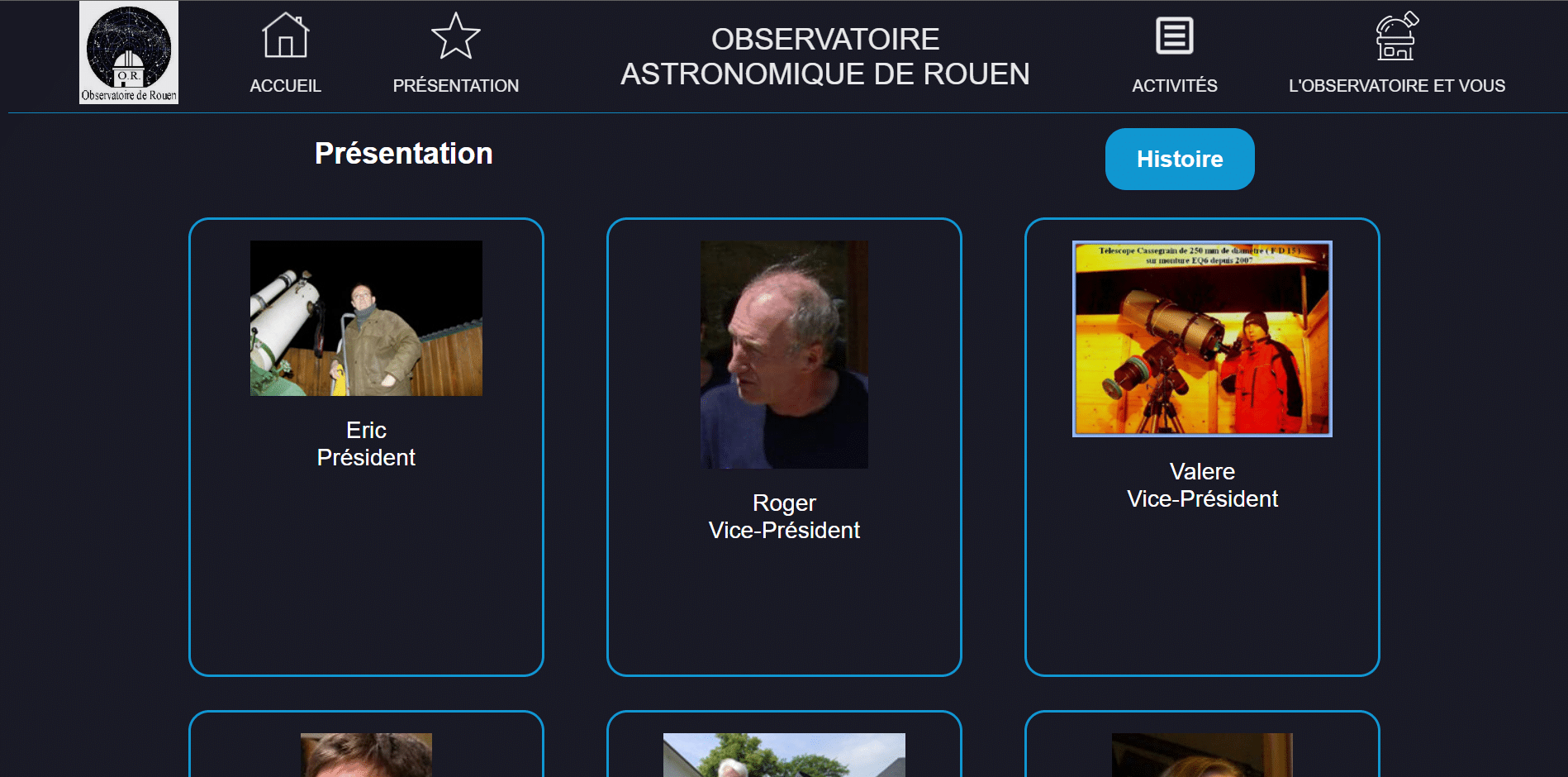Open Roger's portrait photo
This screenshot has width=1568, height=777.
[x=784, y=355]
